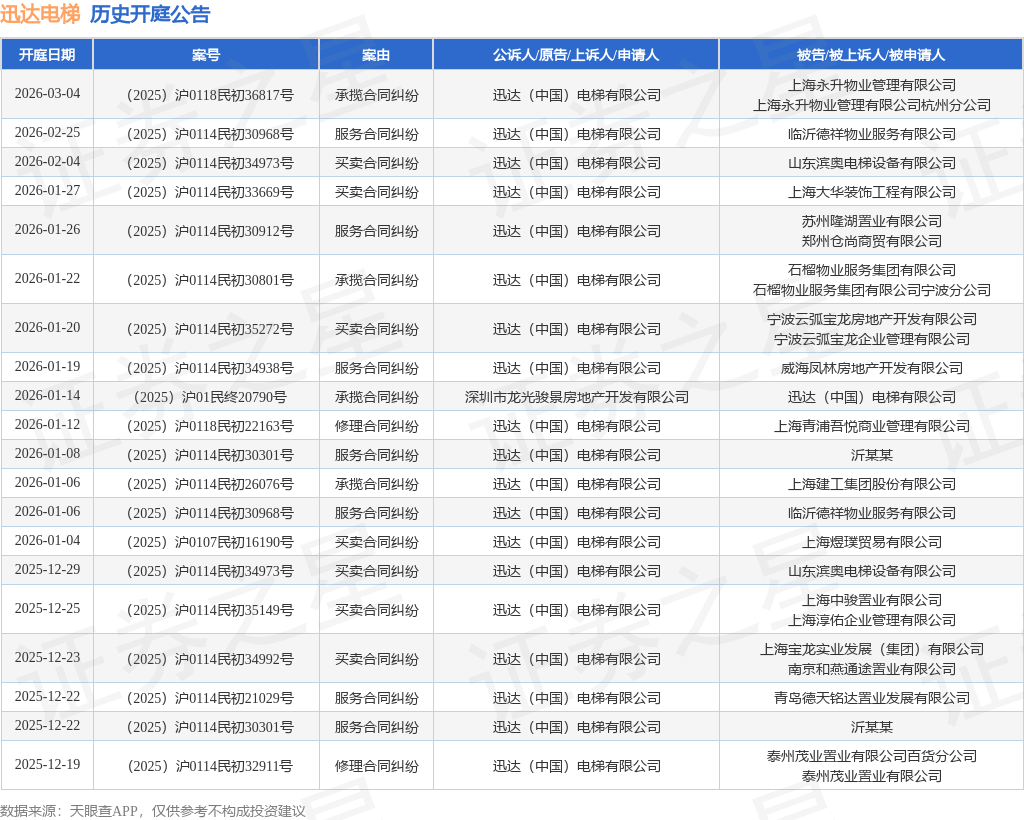Click defendant 宁波云弧宝龙房地产开发有限公司

(x=871, y=319)
